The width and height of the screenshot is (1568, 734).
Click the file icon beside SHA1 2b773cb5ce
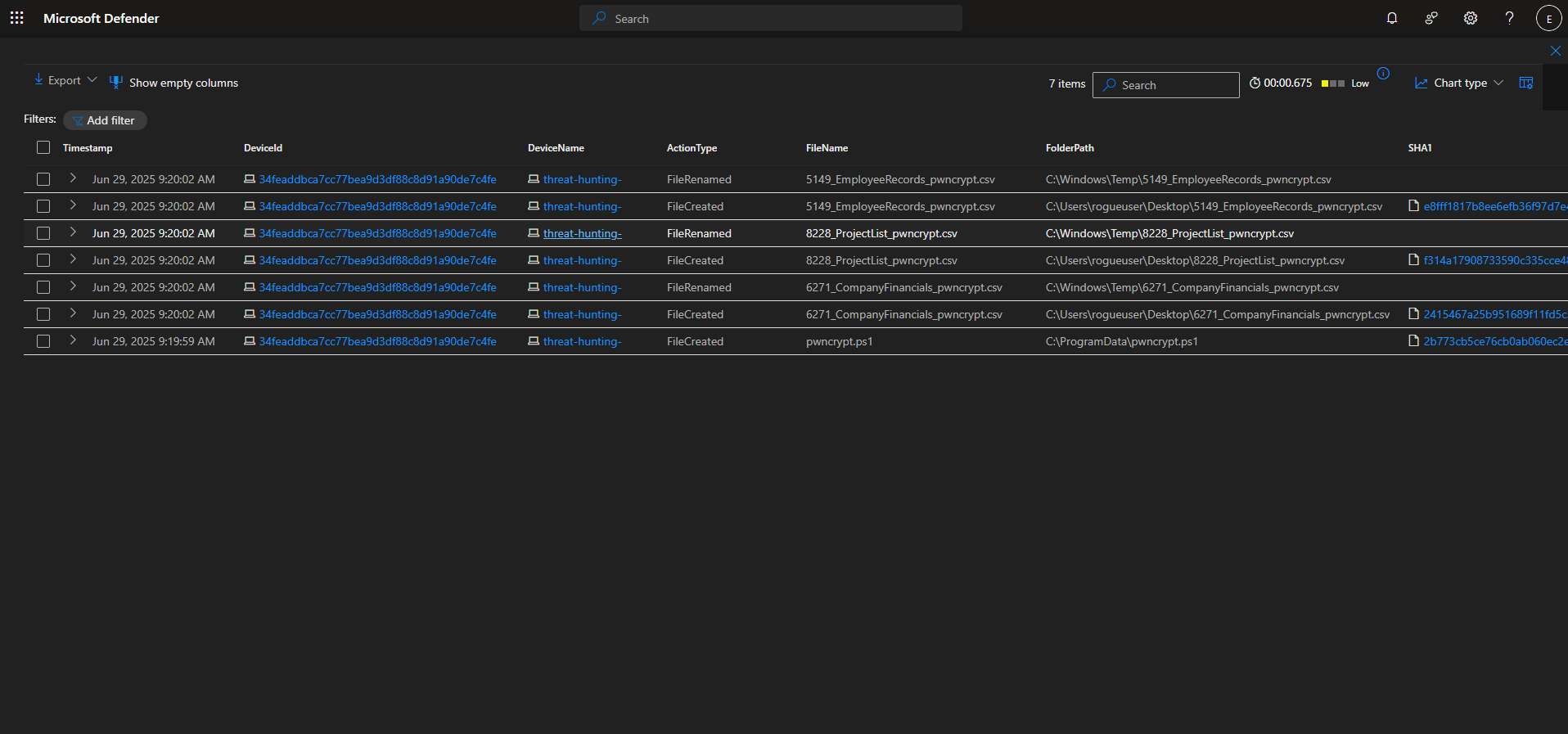click(1413, 340)
